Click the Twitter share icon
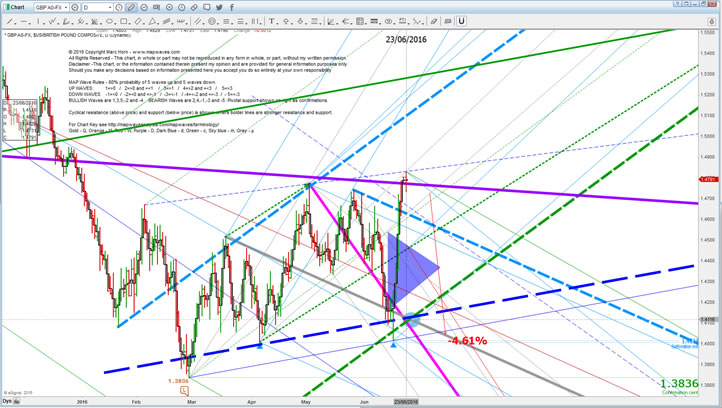Viewport: 722px width, 408px height. click(219, 8)
